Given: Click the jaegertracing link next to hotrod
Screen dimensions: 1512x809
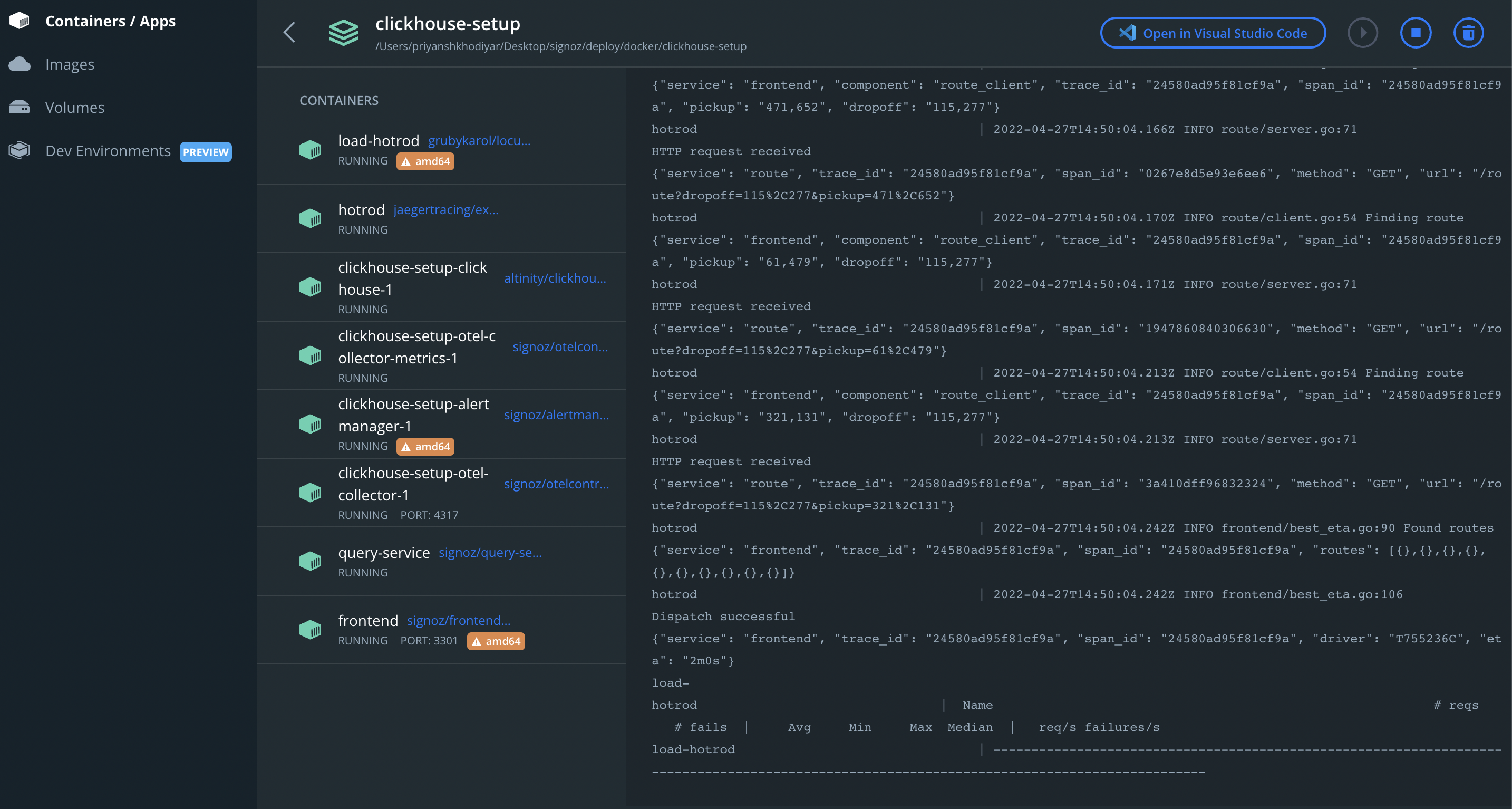Looking at the screenshot, I should tap(445, 209).
